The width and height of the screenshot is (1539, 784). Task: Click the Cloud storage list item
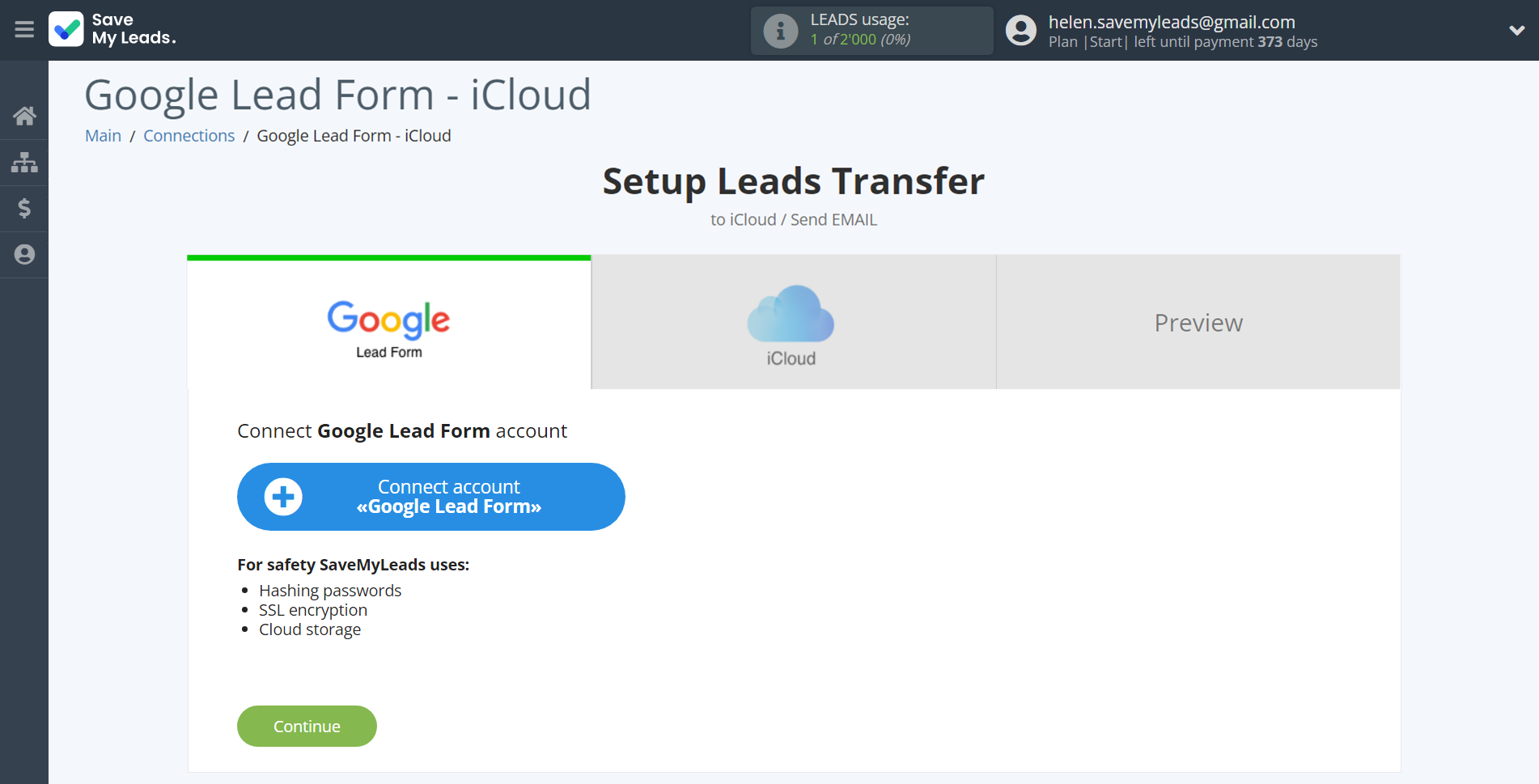coord(310,629)
